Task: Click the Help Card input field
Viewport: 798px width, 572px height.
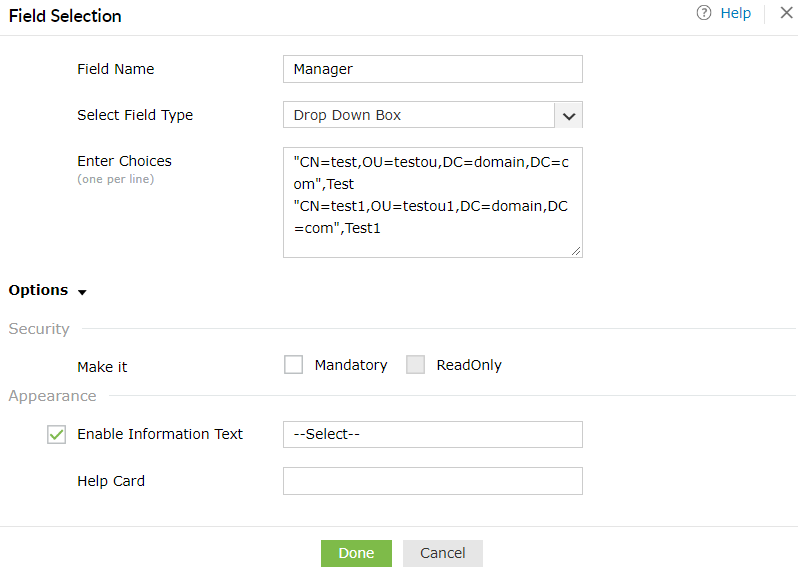Action: [x=432, y=481]
